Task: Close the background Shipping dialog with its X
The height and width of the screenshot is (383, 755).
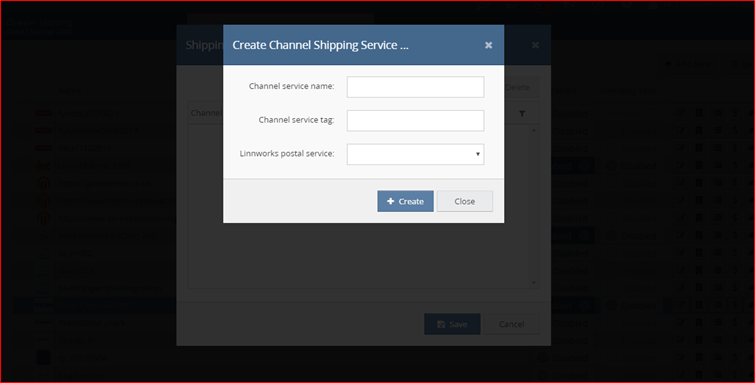Action: [535, 45]
